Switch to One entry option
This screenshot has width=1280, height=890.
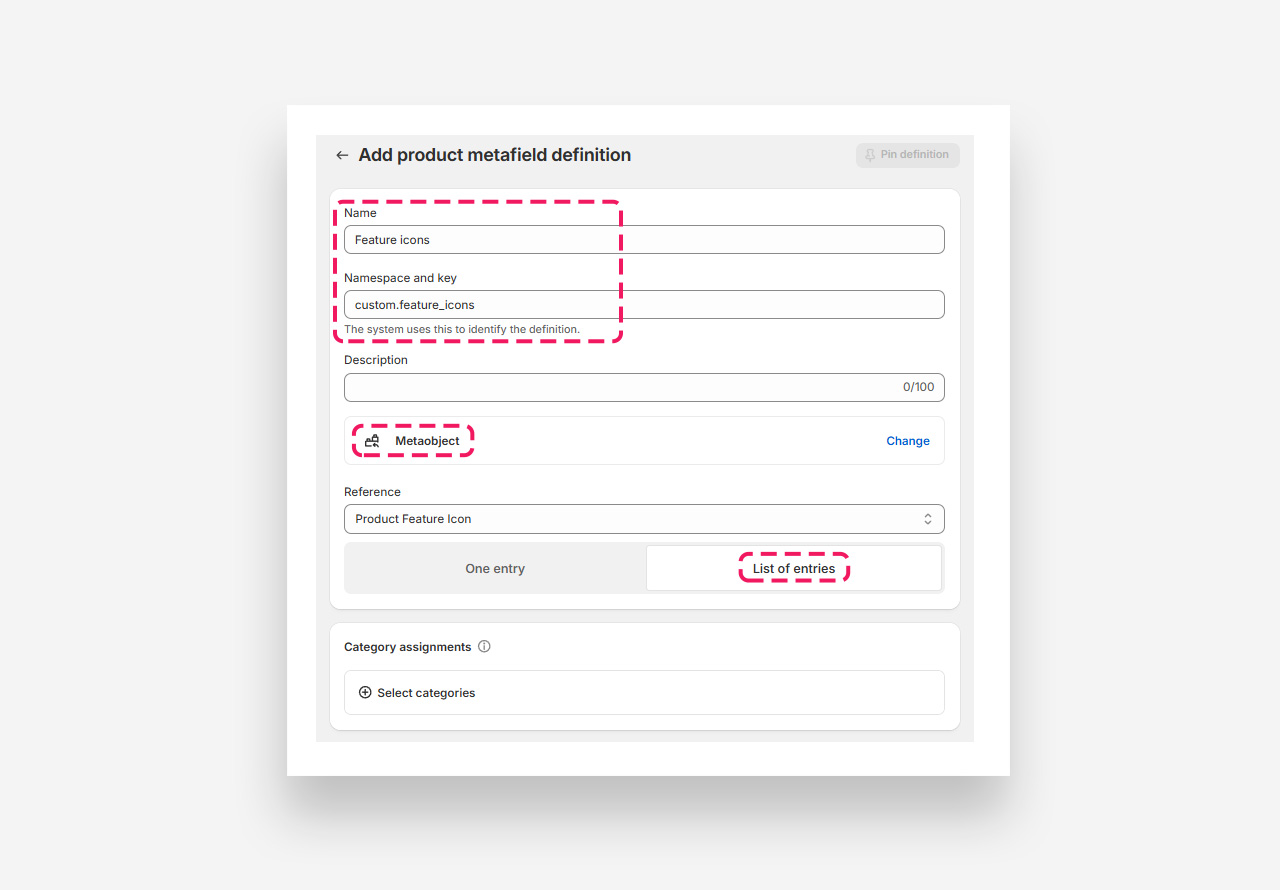495,569
